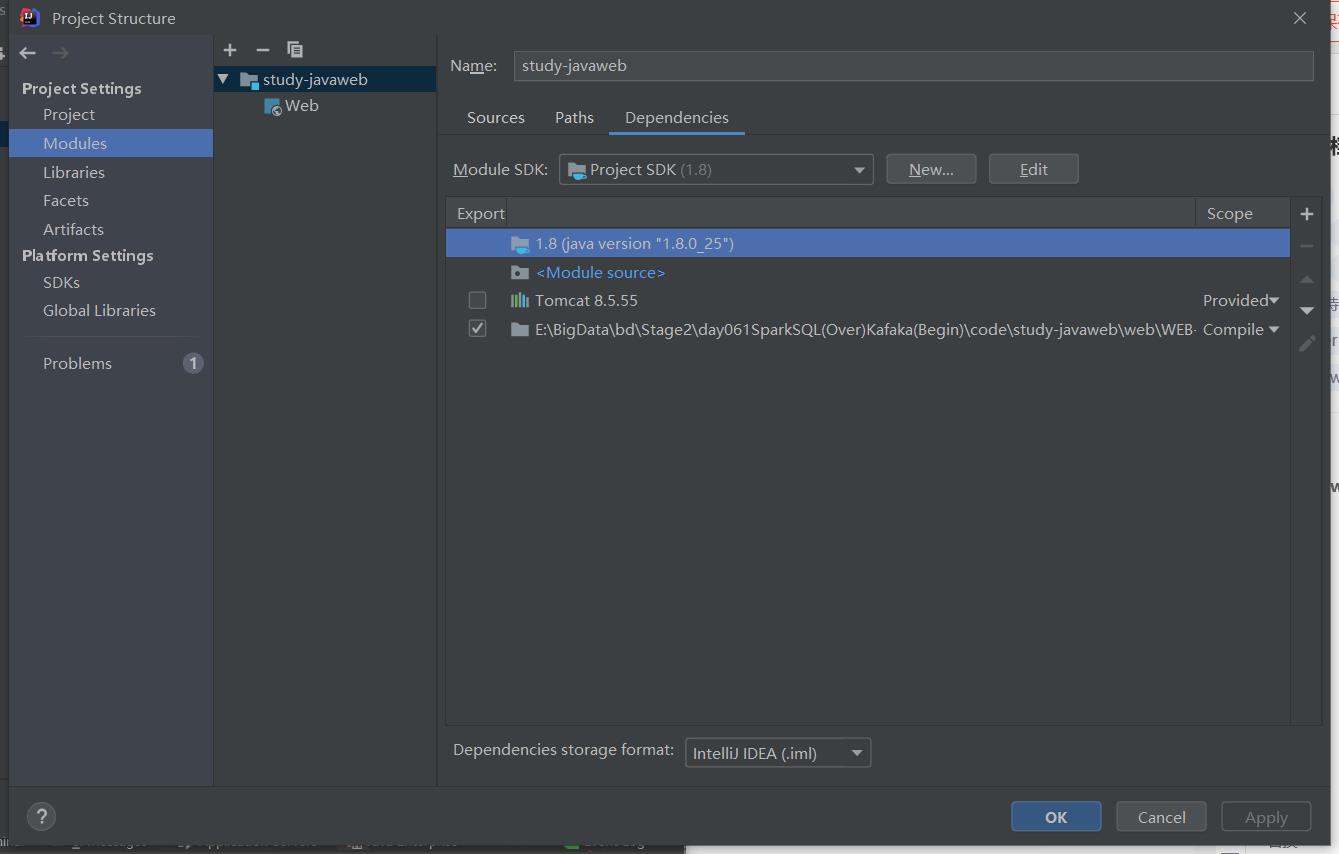Image resolution: width=1339 pixels, height=854 pixels.
Task: Edit dependency with the pencil icon
Action: [x=1307, y=344]
